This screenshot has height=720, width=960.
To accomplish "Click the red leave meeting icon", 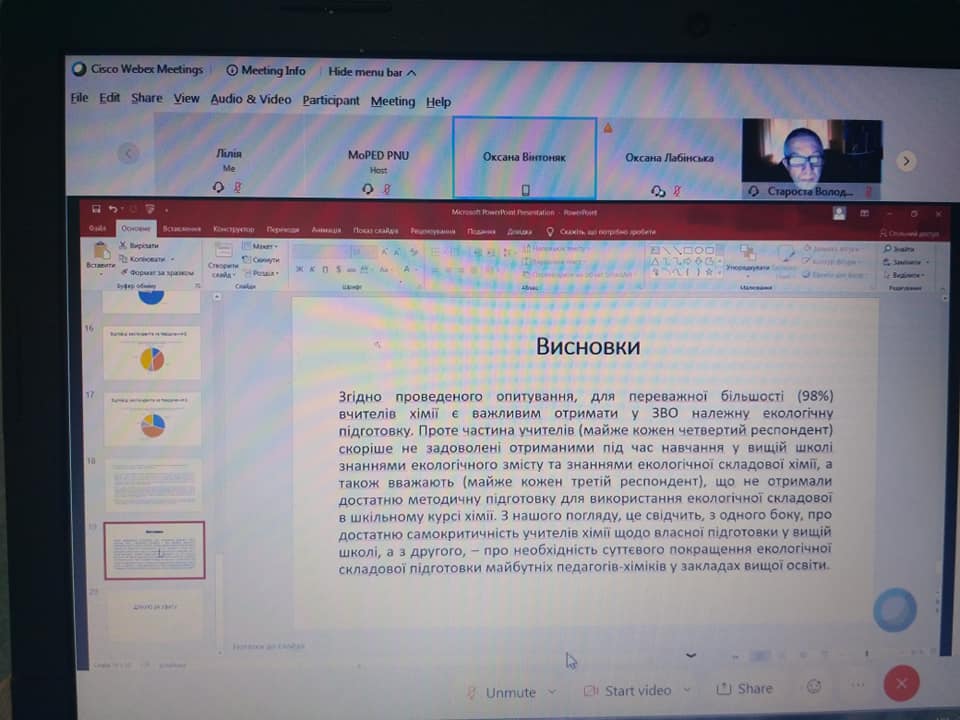I will point(900,683).
